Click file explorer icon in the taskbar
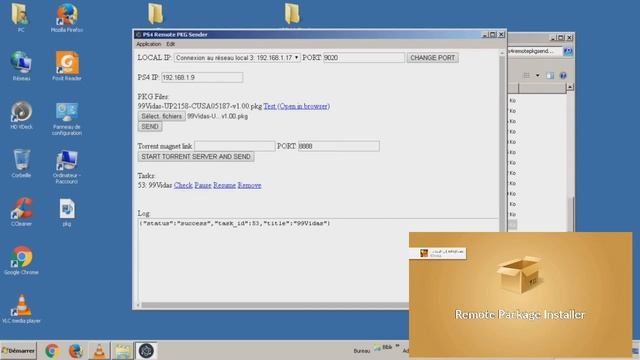The height and width of the screenshot is (360, 640). point(122,351)
